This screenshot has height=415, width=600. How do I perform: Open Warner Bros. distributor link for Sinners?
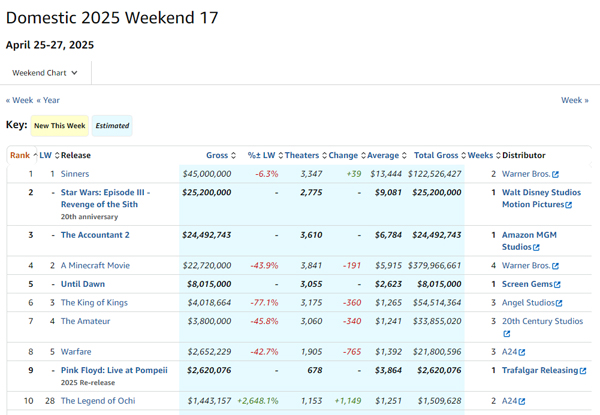pos(526,174)
